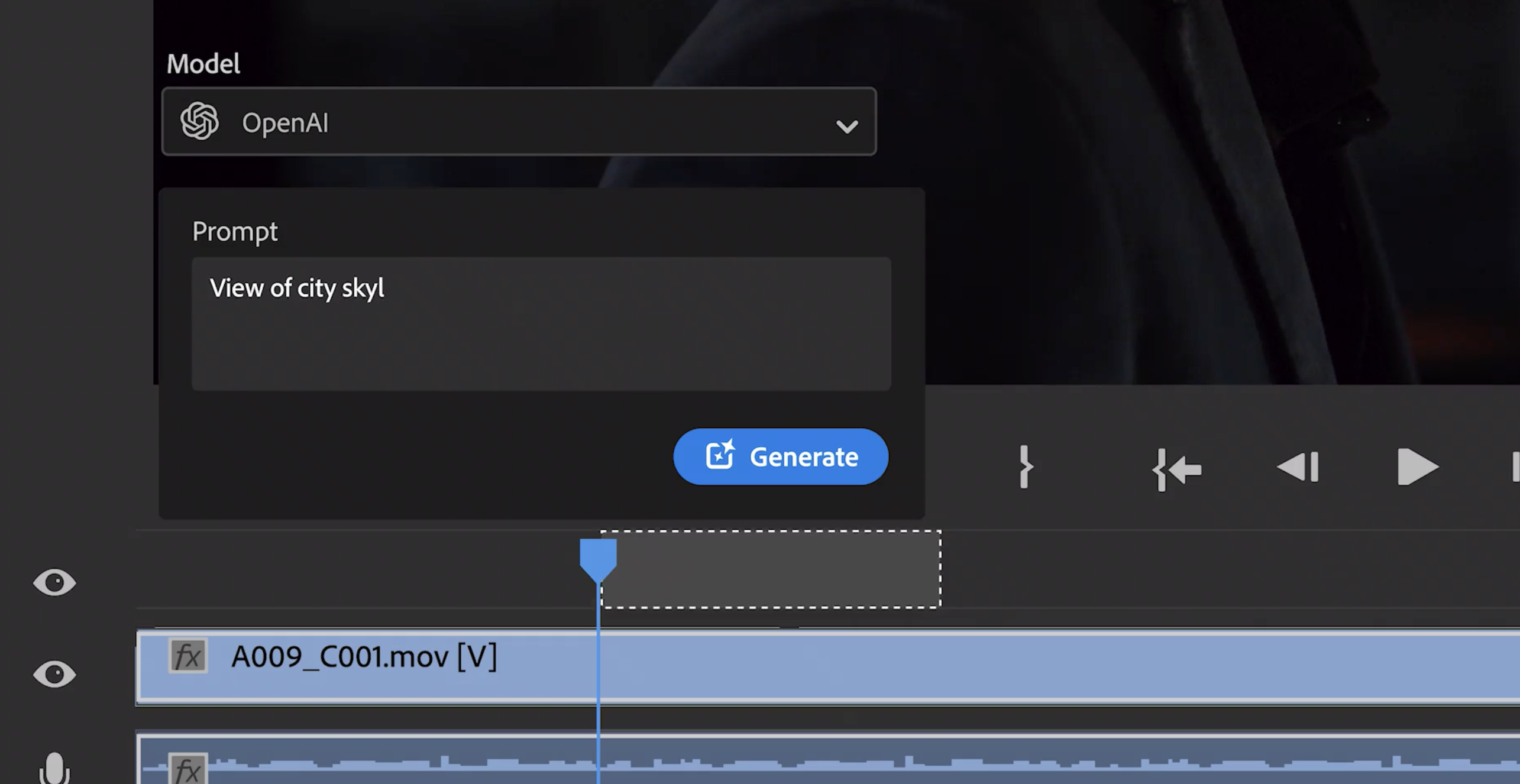Viewport: 1520px width, 784px height.
Task: Click the chevron arrow in Model selector
Action: pos(846,126)
